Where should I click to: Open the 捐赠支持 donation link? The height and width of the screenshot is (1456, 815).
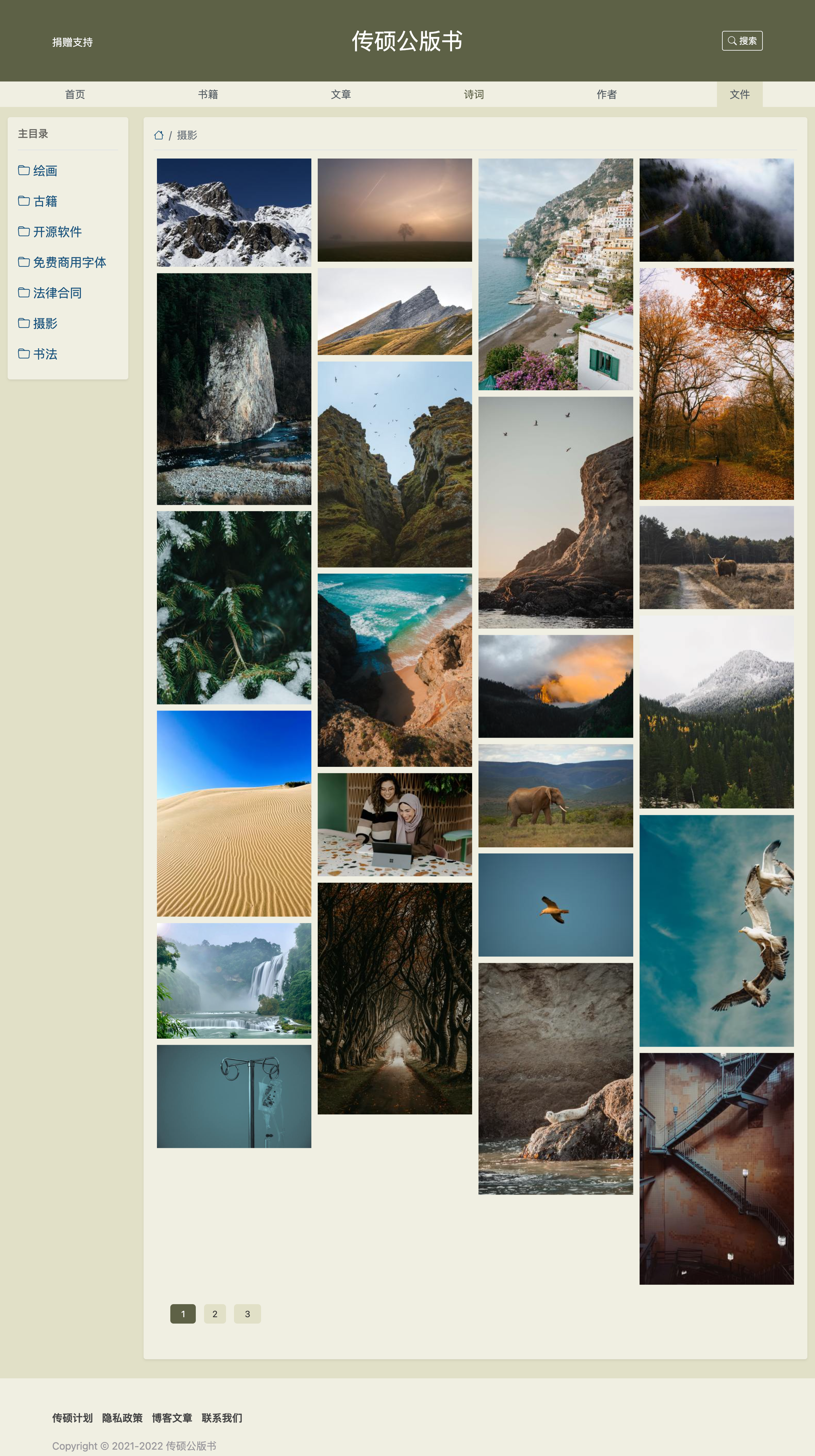pos(72,42)
